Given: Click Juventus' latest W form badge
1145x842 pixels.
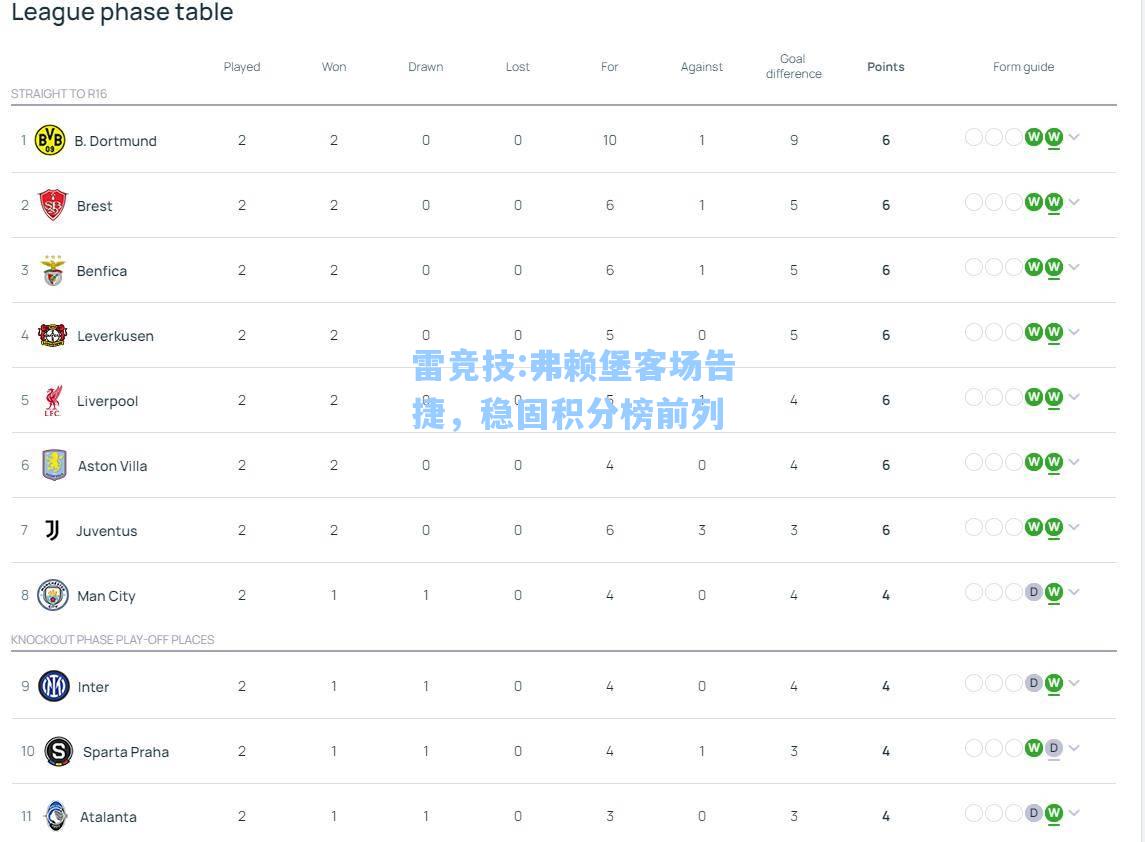Looking at the screenshot, I should click(x=1053, y=527).
